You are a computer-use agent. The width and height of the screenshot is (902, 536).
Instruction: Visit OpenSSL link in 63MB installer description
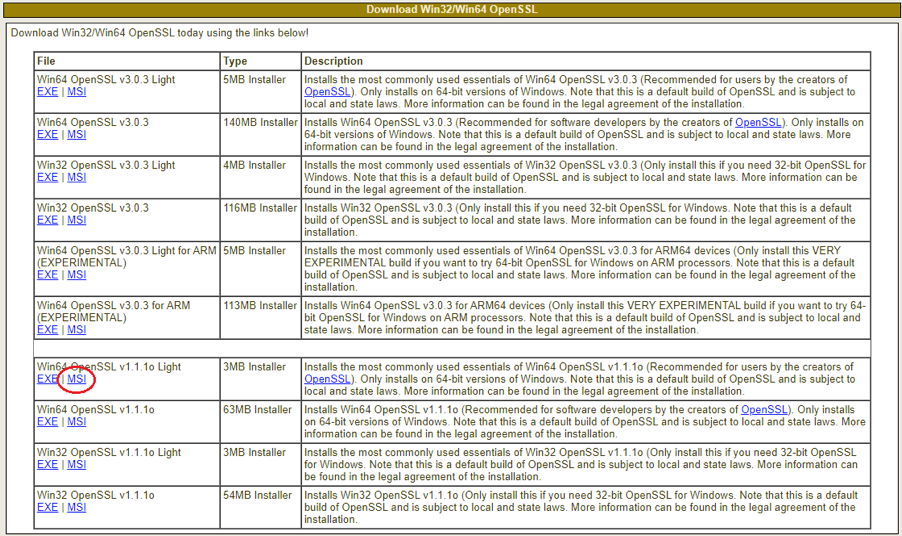point(764,410)
